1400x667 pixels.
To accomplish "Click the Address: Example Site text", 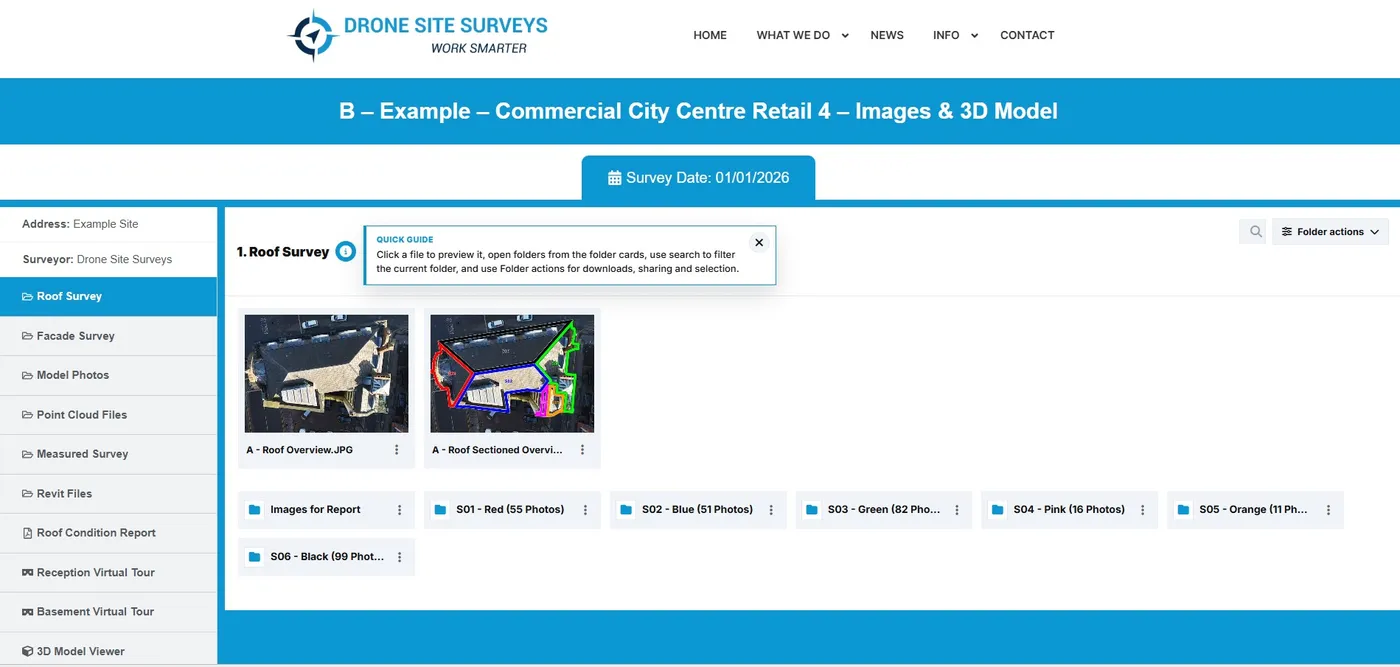I will pos(80,224).
